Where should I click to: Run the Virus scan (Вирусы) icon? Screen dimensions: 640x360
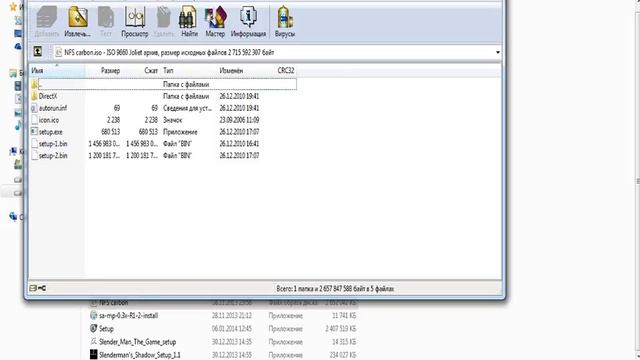(x=284, y=22)
